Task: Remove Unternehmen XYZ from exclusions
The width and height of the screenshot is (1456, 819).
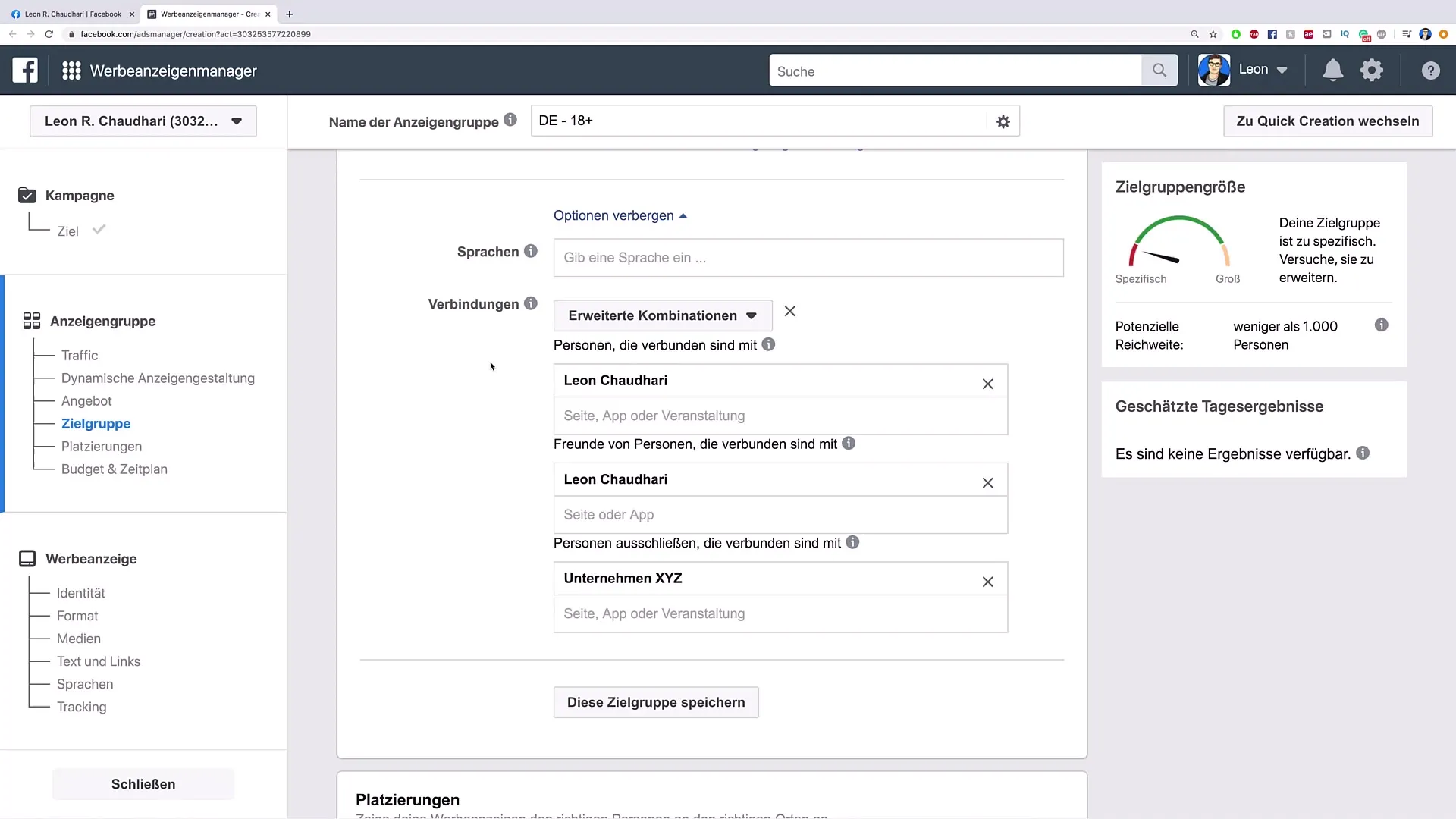Action: [987, 582]
